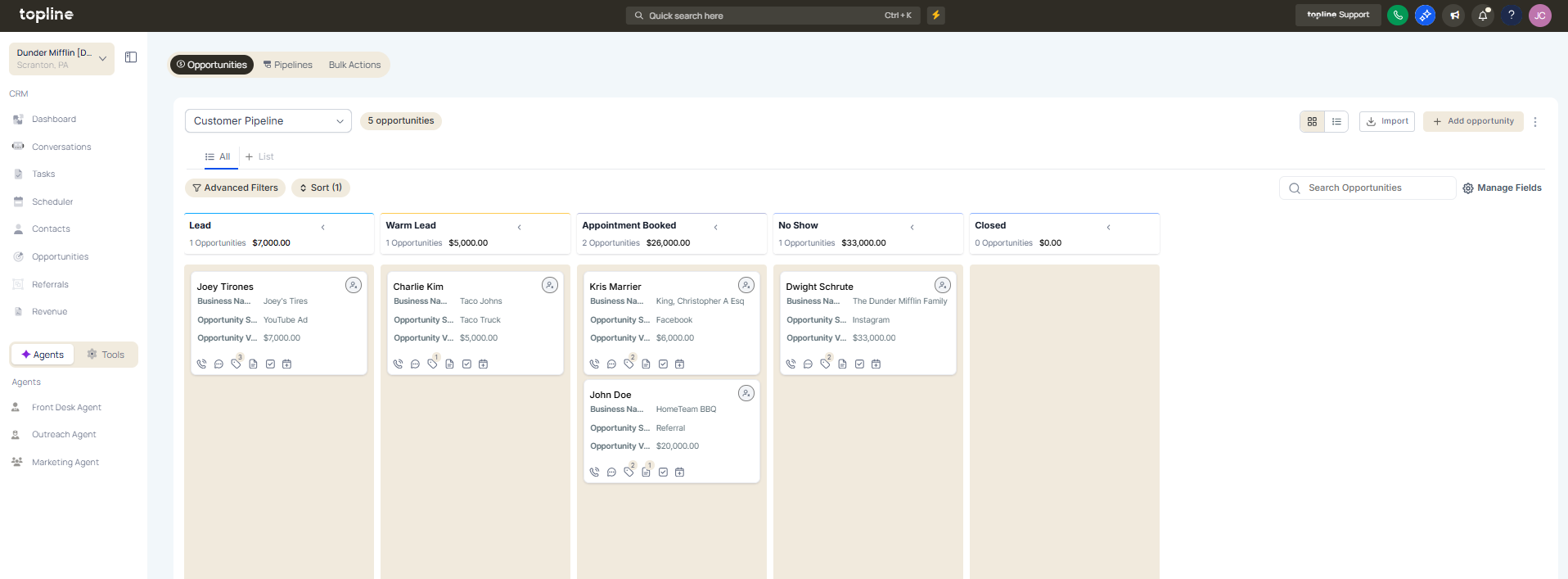Click the Import button
The height and width of the screenshot is (579, 1568).
click(1387, 121)
